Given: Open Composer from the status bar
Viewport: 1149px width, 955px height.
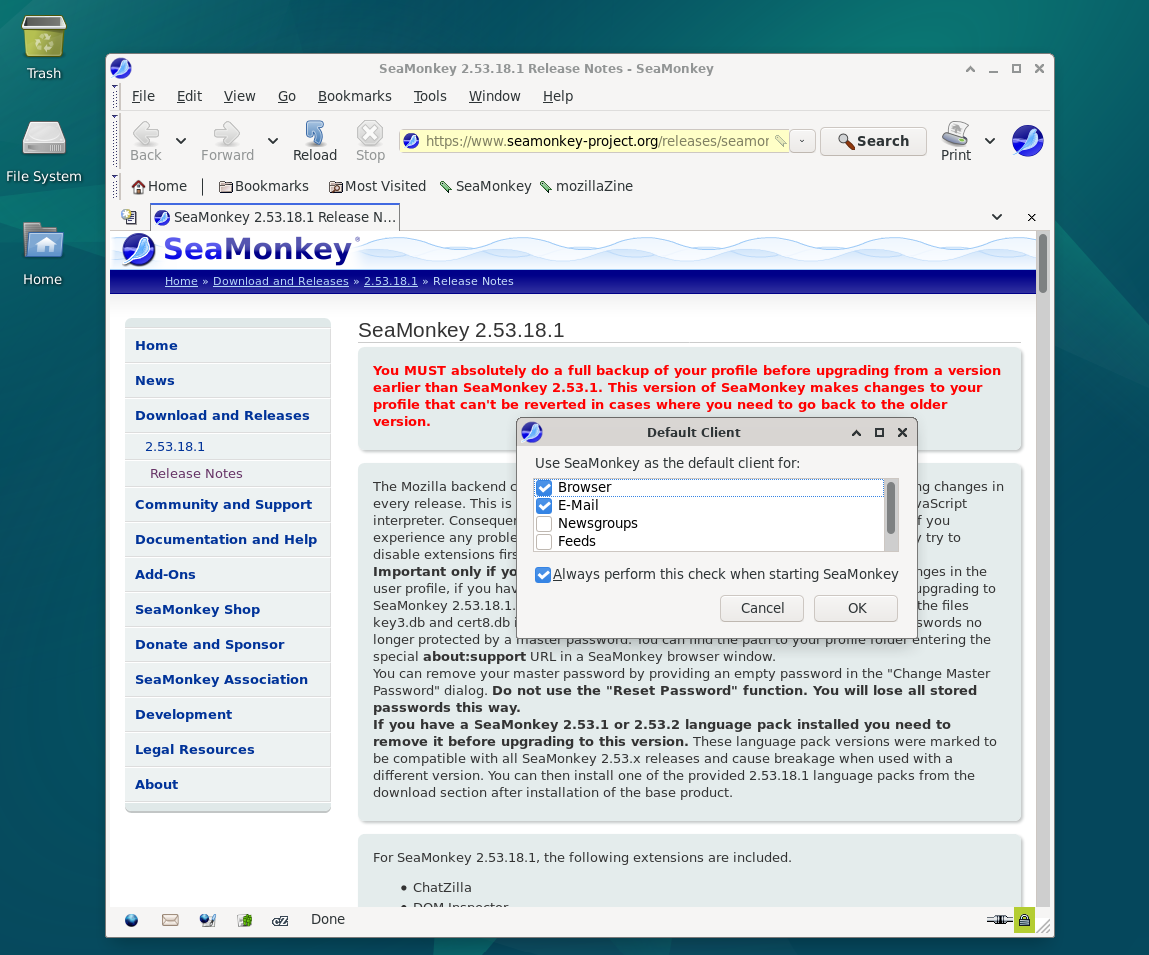Looking at the screenshot, I should point(207,920).
